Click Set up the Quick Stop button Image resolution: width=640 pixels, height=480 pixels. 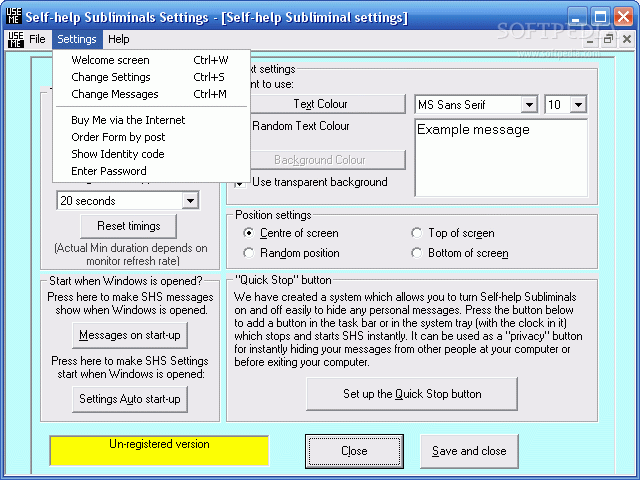[x=412, y=394]
